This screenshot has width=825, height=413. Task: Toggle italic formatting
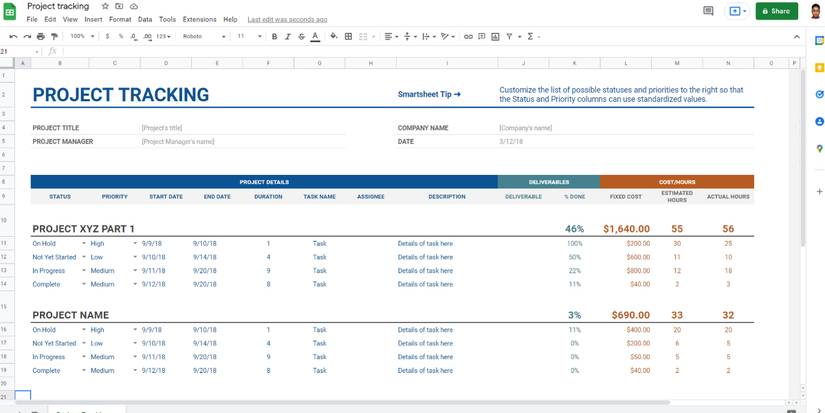[288, 37]
